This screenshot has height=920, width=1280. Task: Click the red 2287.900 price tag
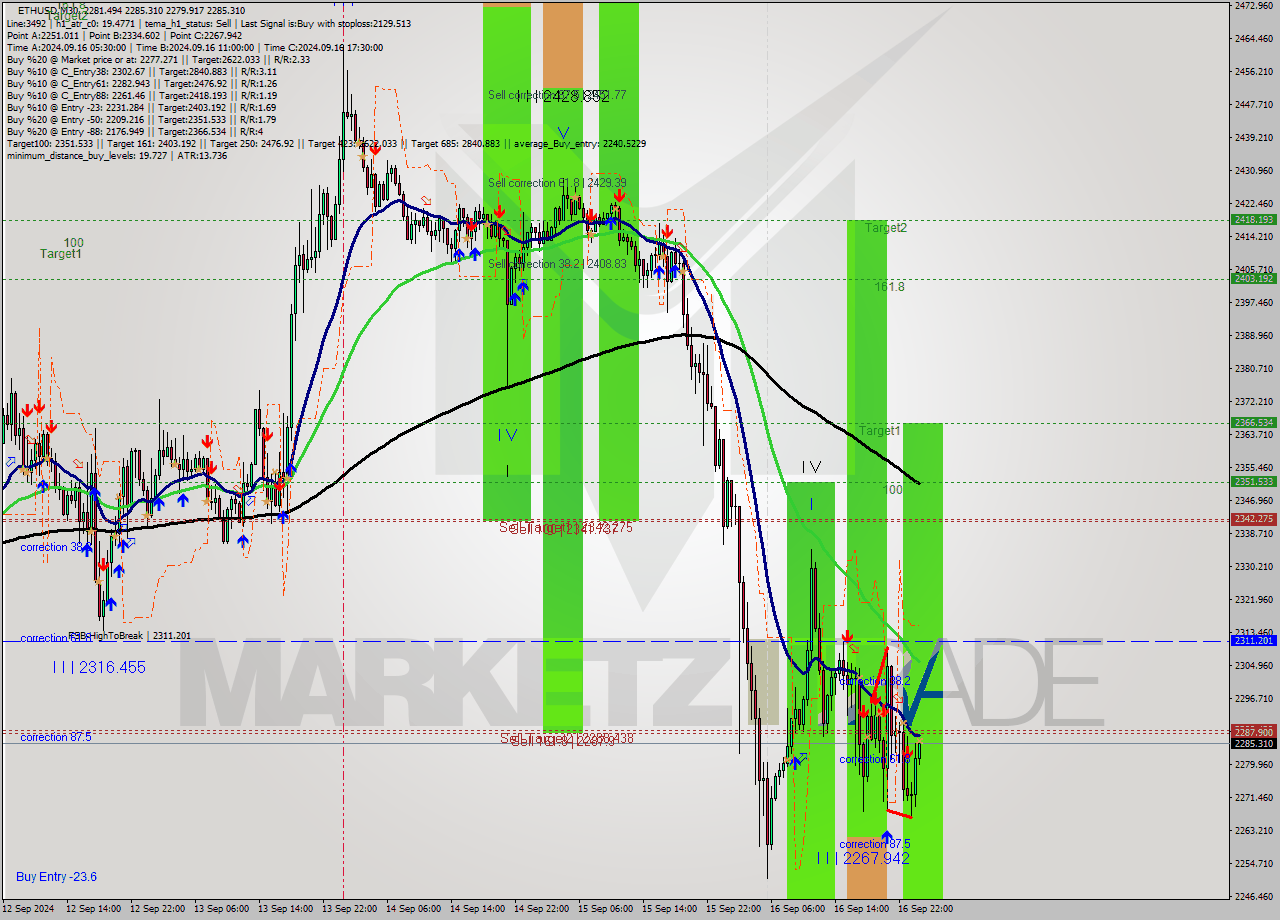pos(1253,731)
